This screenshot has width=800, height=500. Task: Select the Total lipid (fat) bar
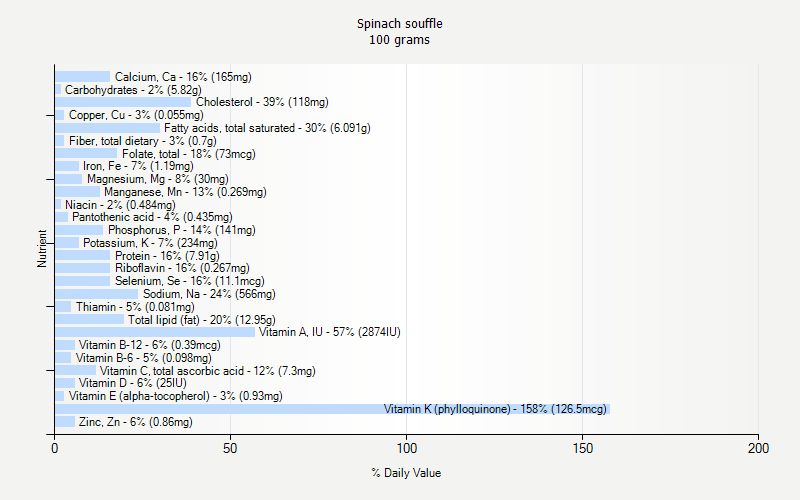pos(89,319)
